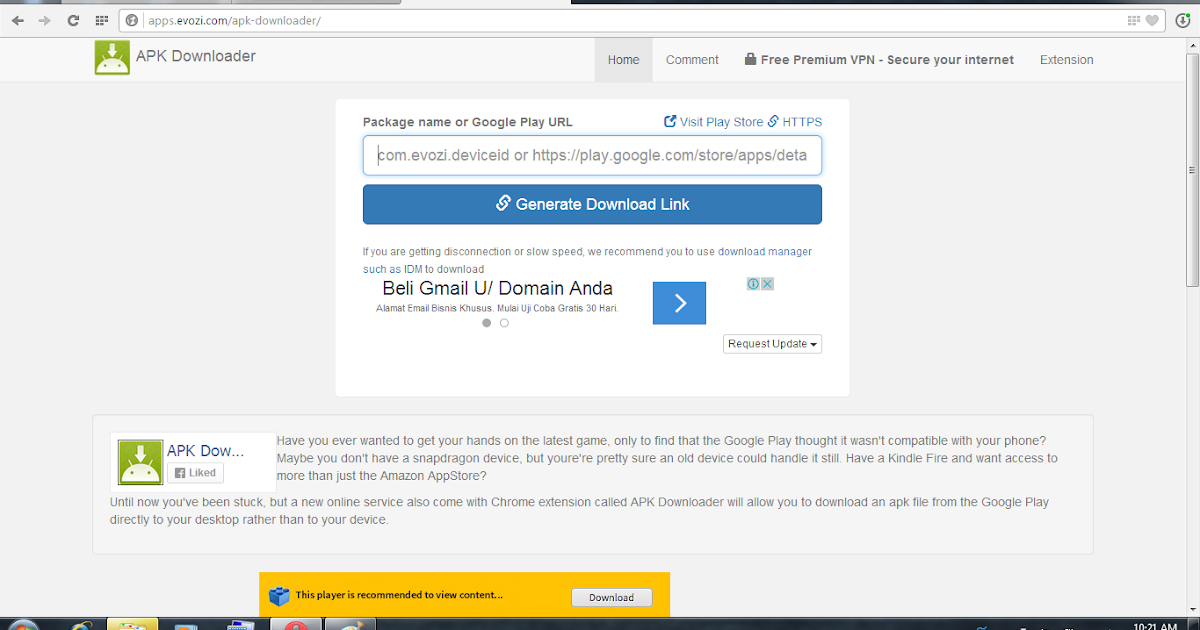1200x630 pixels.
Task: Click the blue lego brick icon in yellow banner
Action: pyautogui.click(x=279, y=596)
